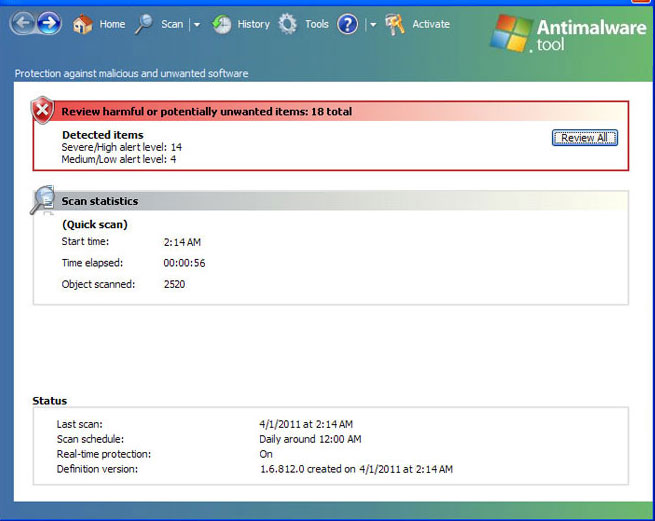Click the 'Start time:' label
This screenshot has height=521, width=655.
85,241
